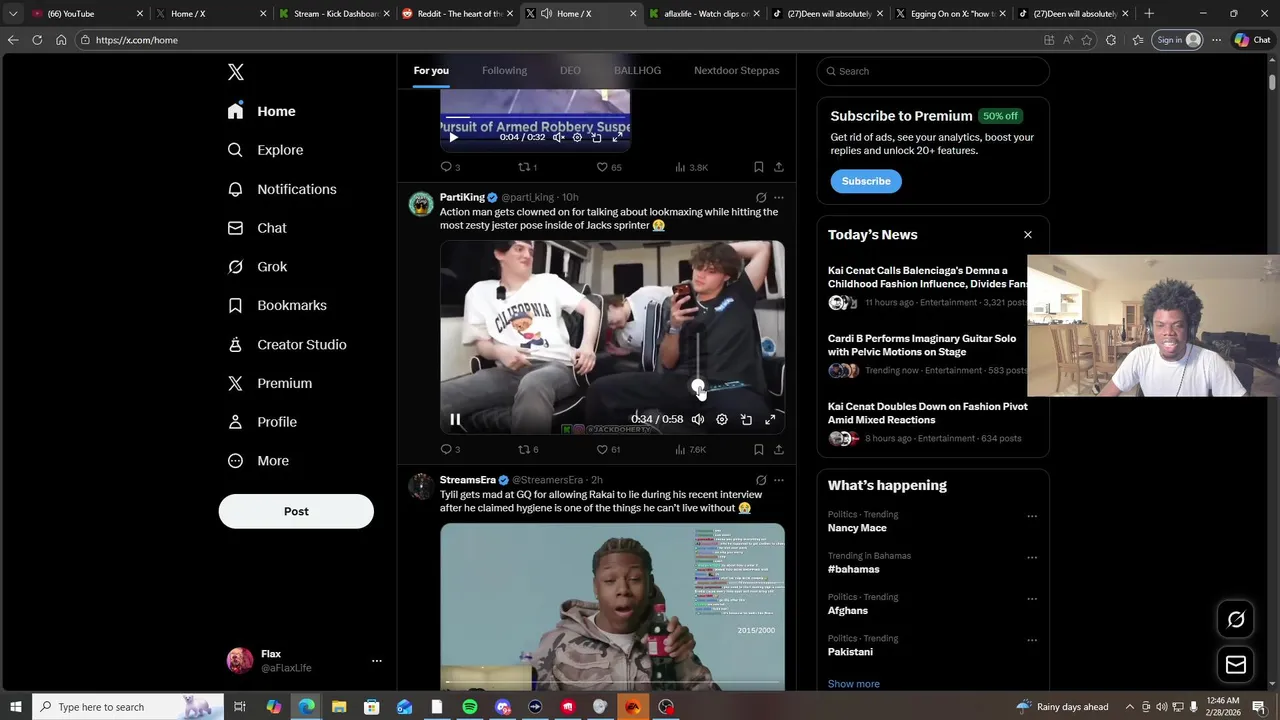This screenshot has width=1280, height=720.
Task: Open the Flax account options menu
Action: [x=377, y=661]
